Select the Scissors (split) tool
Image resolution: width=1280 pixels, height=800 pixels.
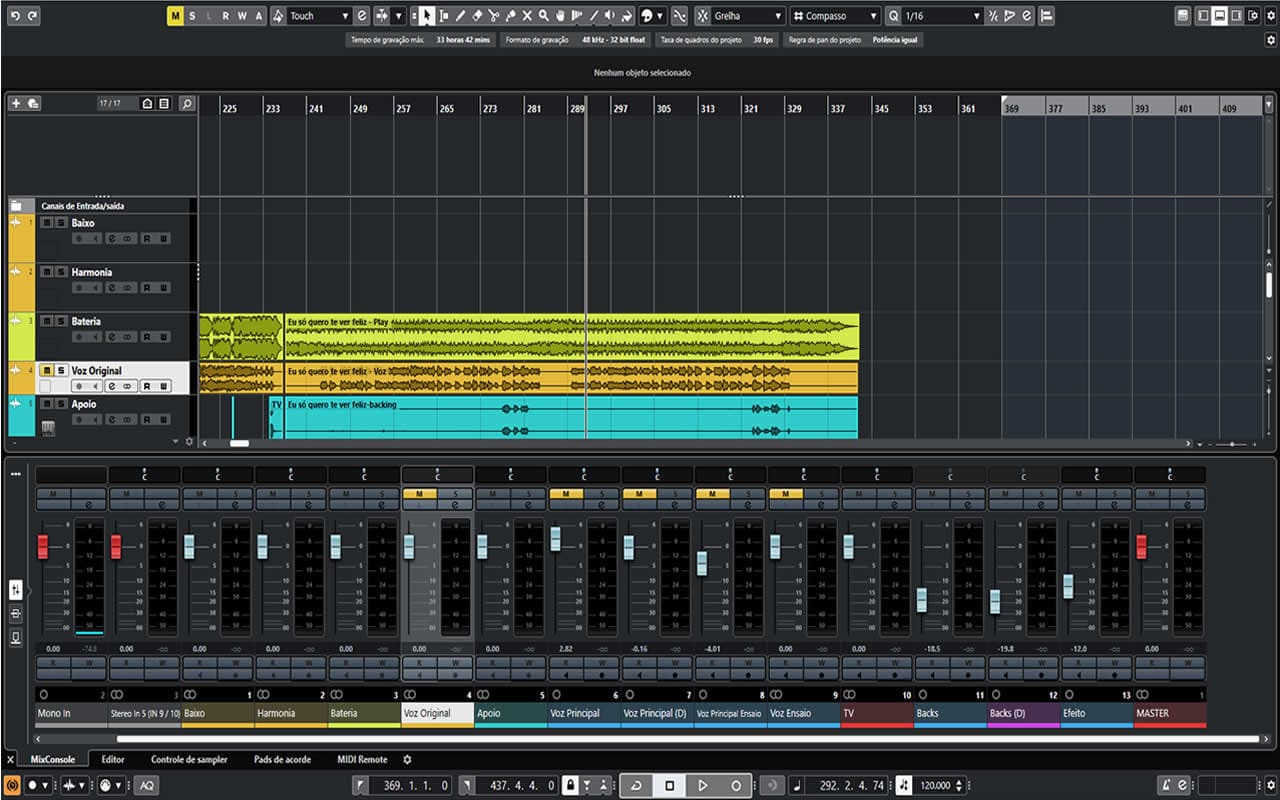(493, 16)
